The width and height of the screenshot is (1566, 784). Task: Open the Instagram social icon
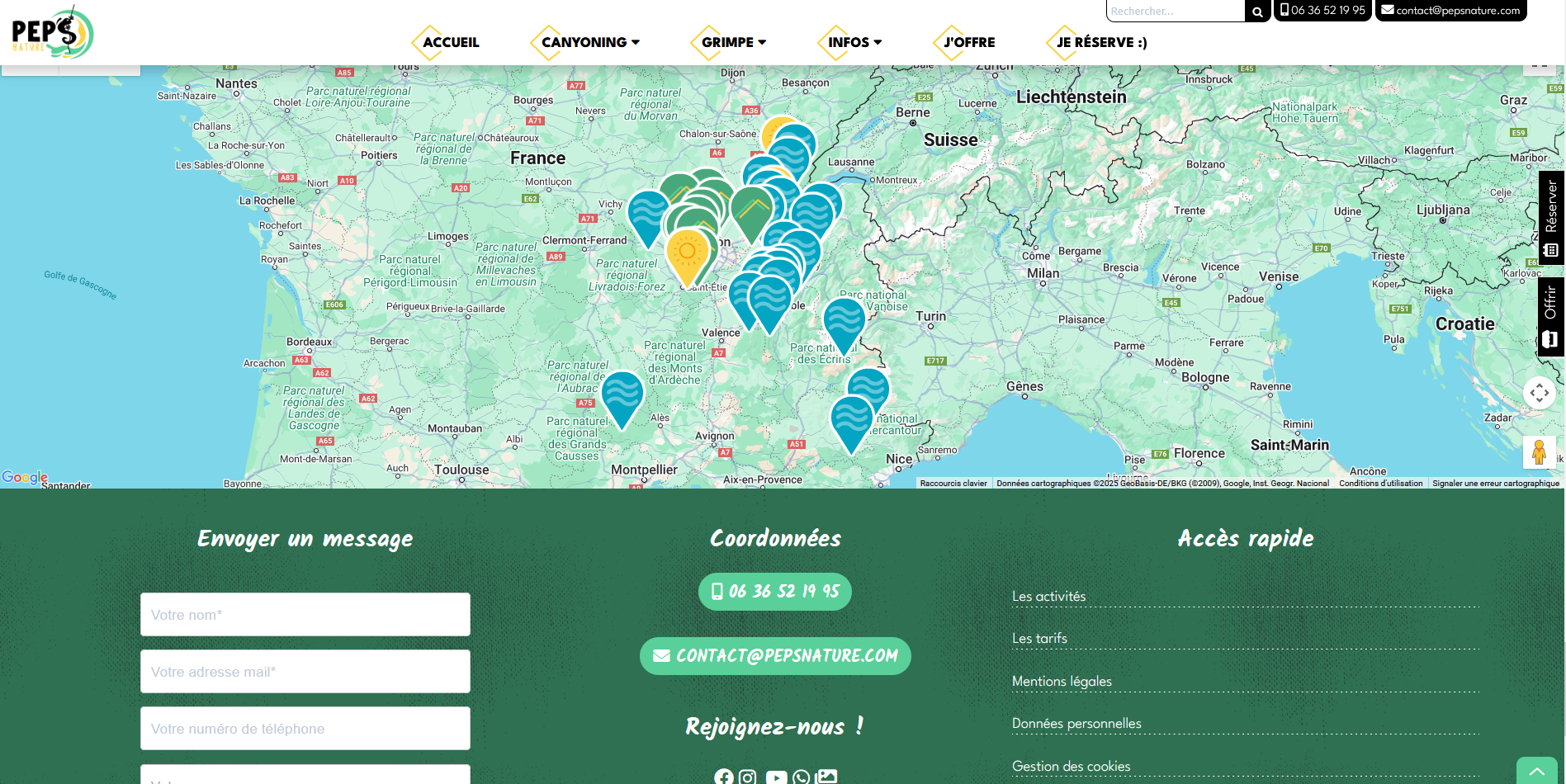[748, 777]
